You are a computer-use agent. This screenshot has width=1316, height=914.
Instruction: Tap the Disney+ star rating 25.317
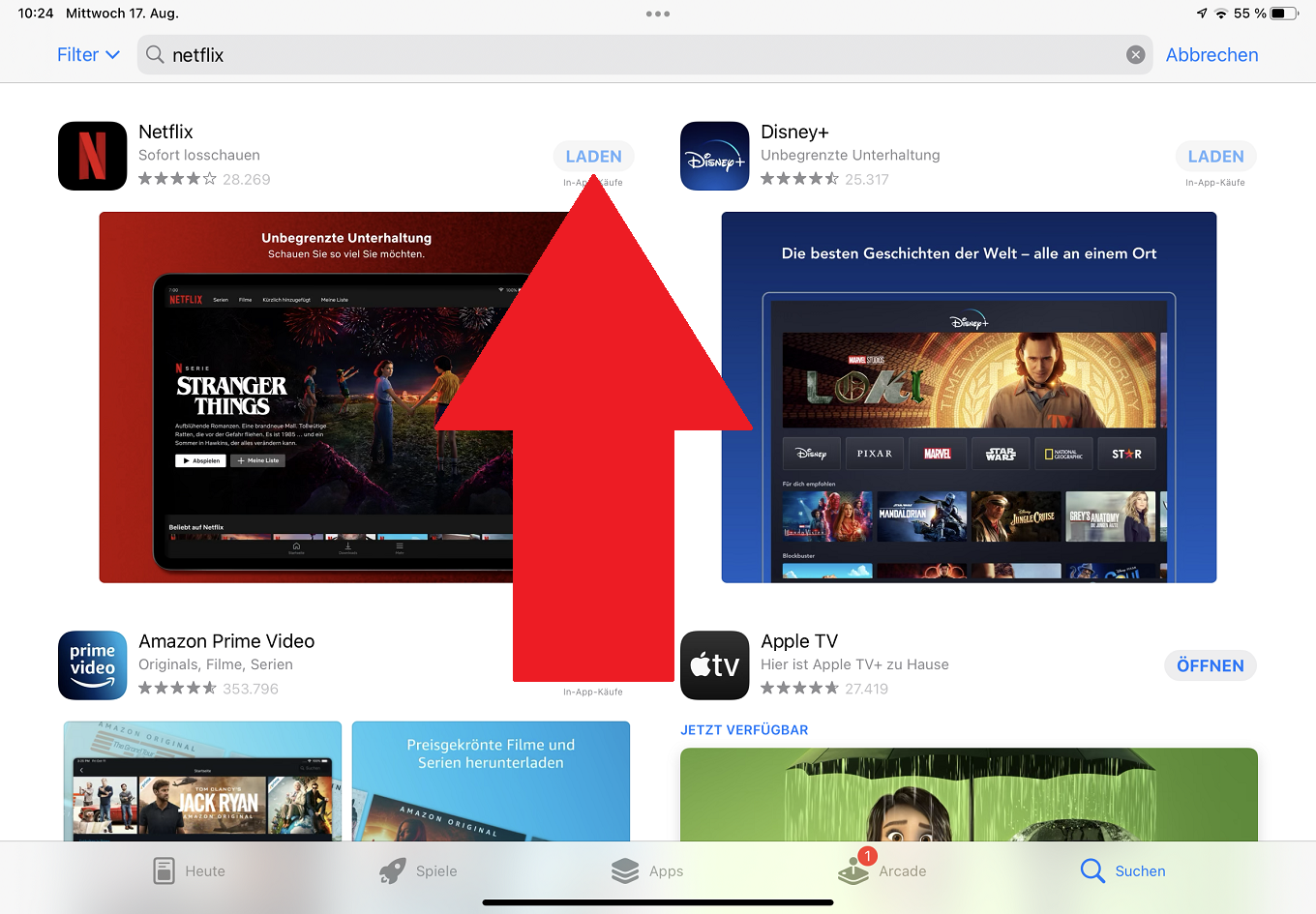coord(824,179)
